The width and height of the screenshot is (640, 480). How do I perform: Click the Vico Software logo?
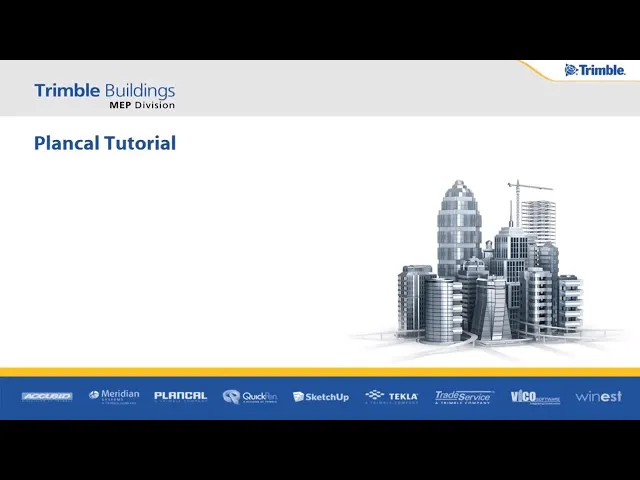tap(535, 397)
